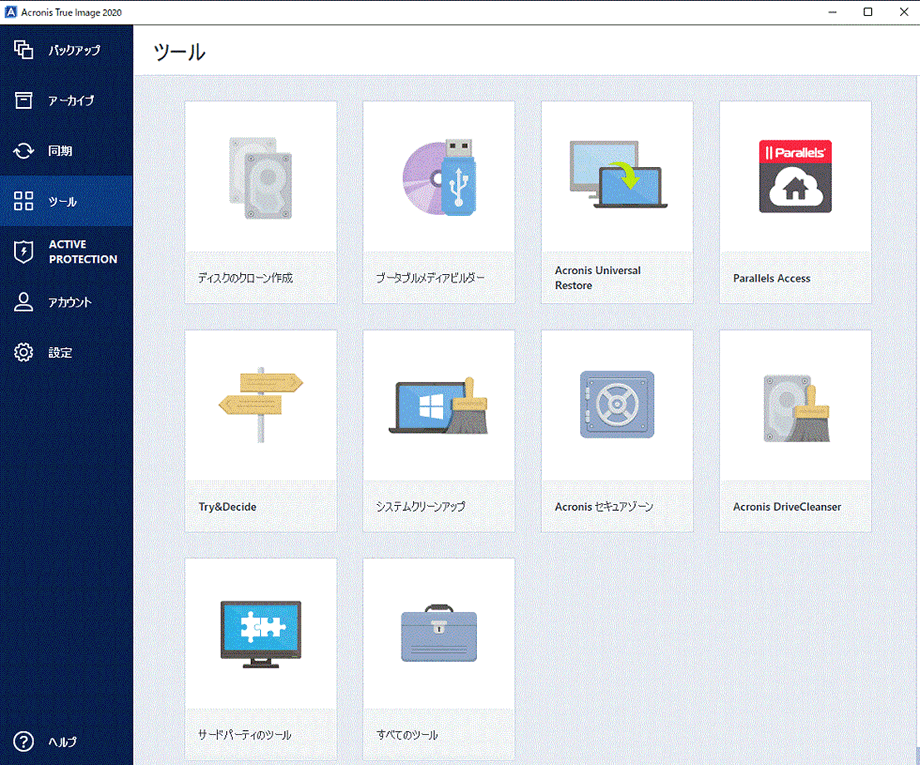The width and height of the screenshot is (920, 765).
Task: Click the ディスクのクローン作成 label
Action: [x=245, y=278]
